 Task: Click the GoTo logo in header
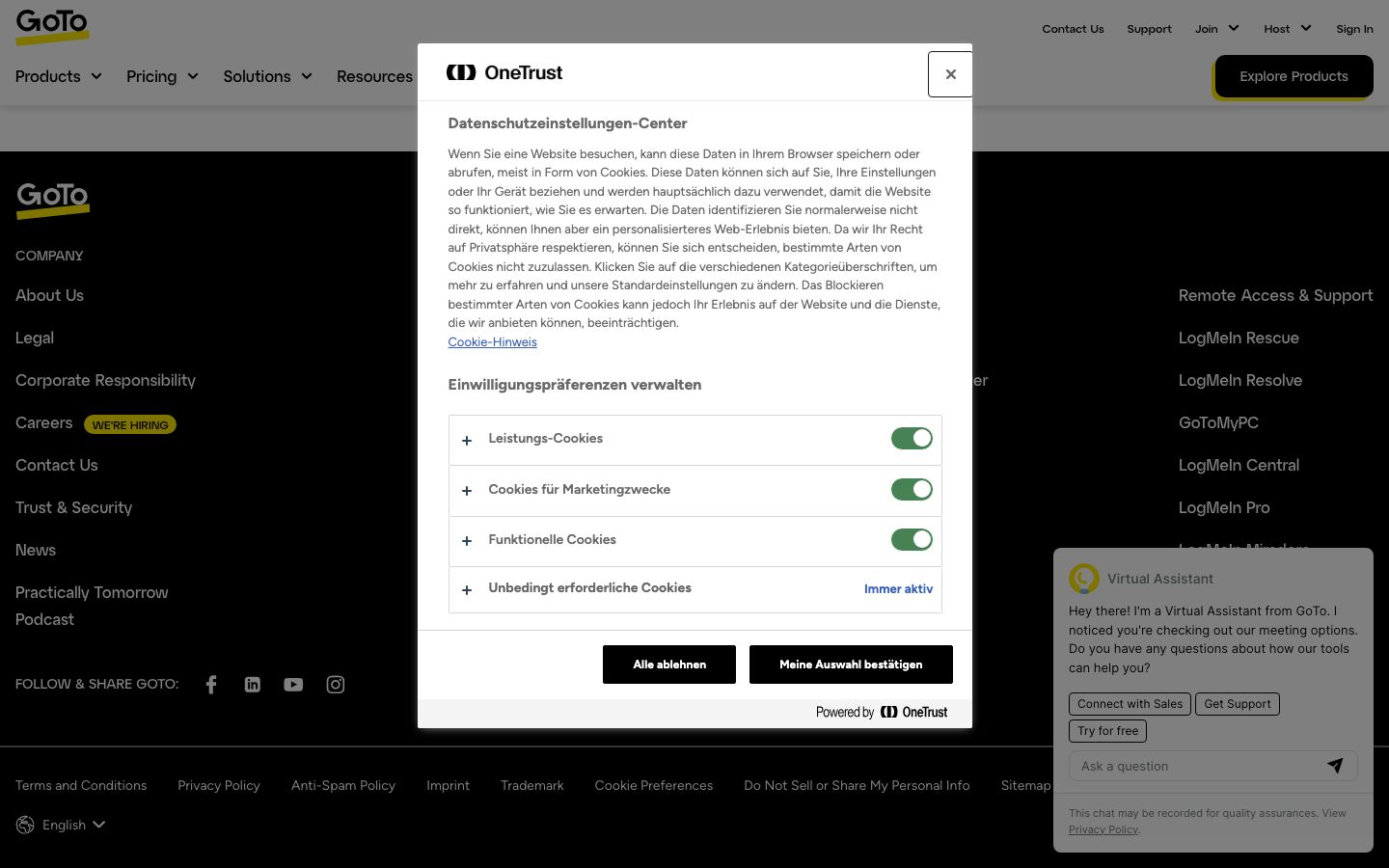(x=52, y=27)
